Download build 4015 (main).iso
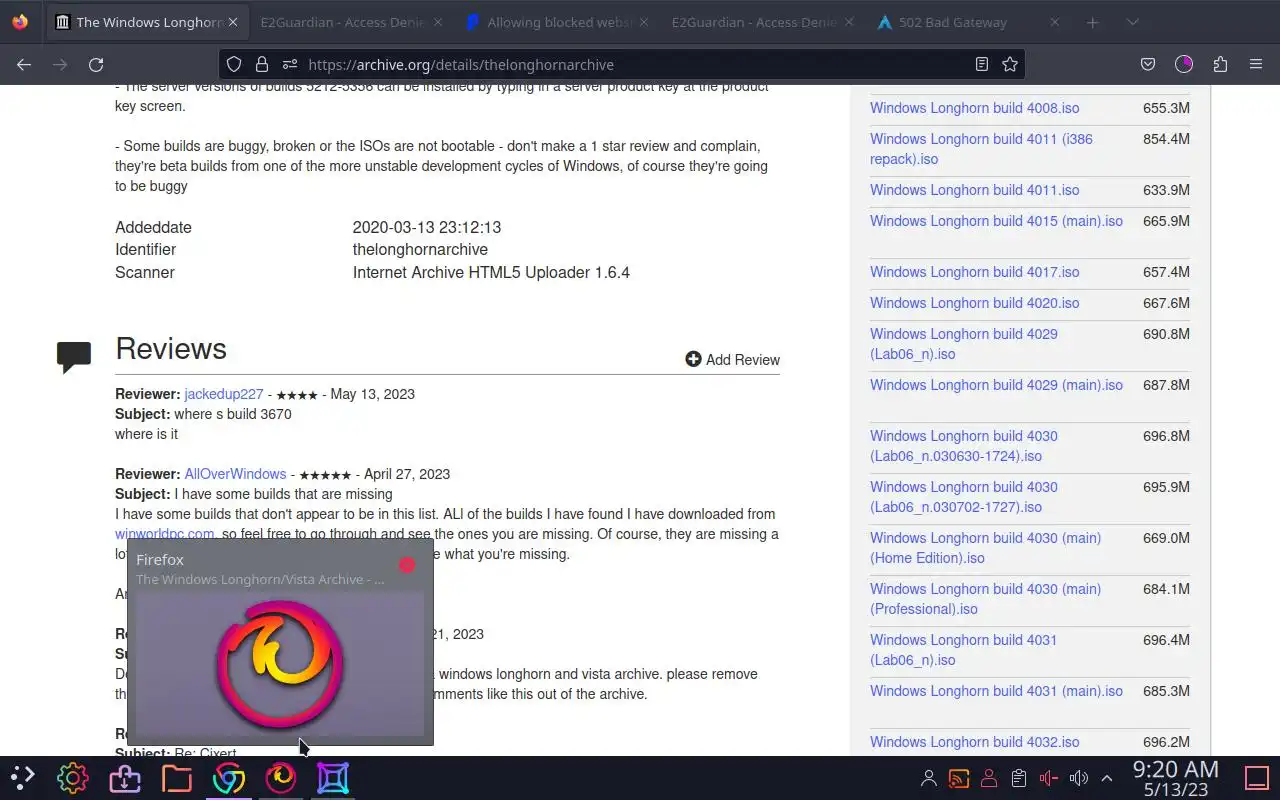Image resolution: width=1280 pixels, height=800 pixels. 996,221
